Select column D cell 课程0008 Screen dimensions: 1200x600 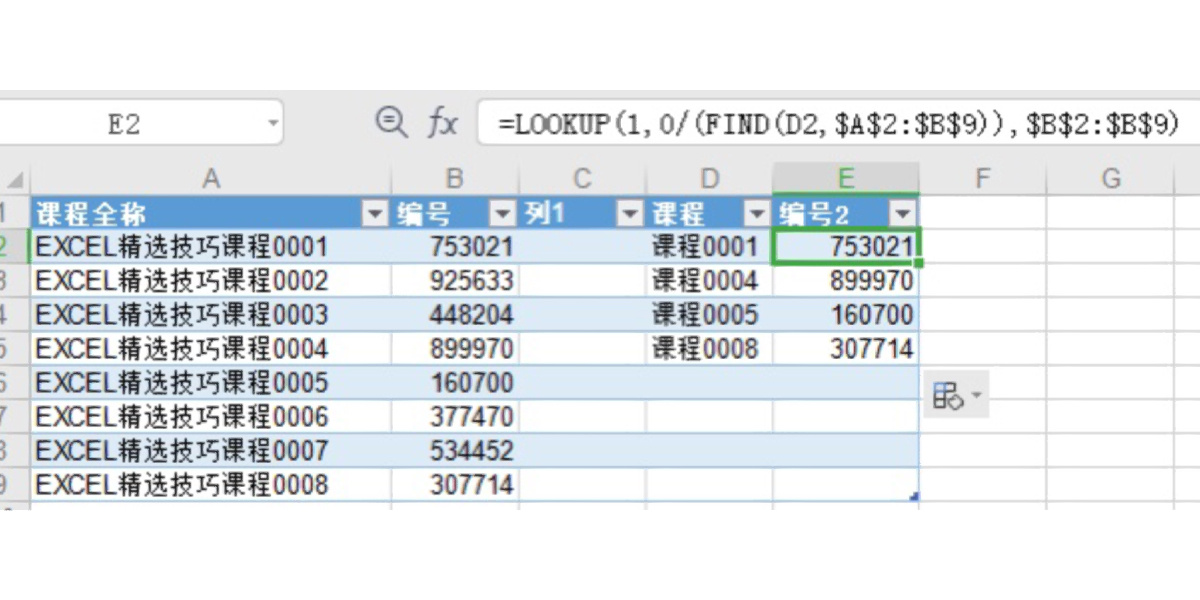click(709, 348)
